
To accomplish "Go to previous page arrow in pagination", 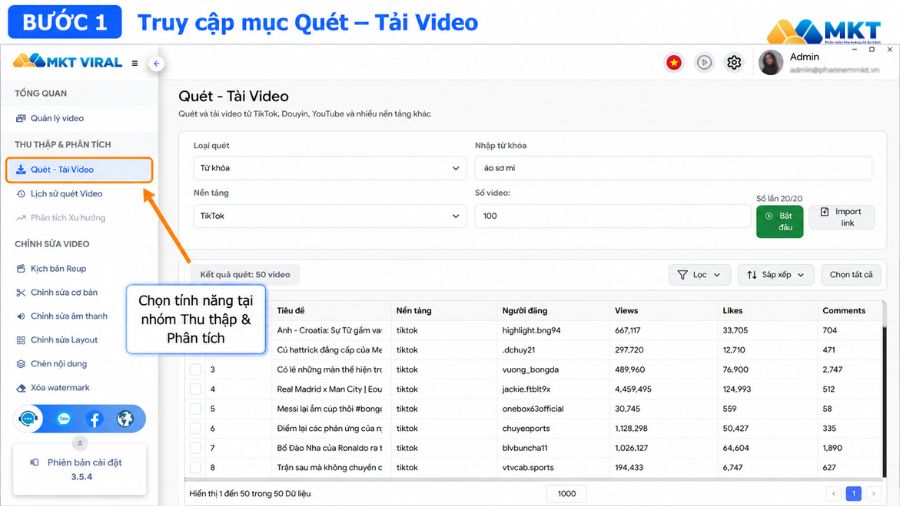I will pyautogui.click(x=833, y=493).
